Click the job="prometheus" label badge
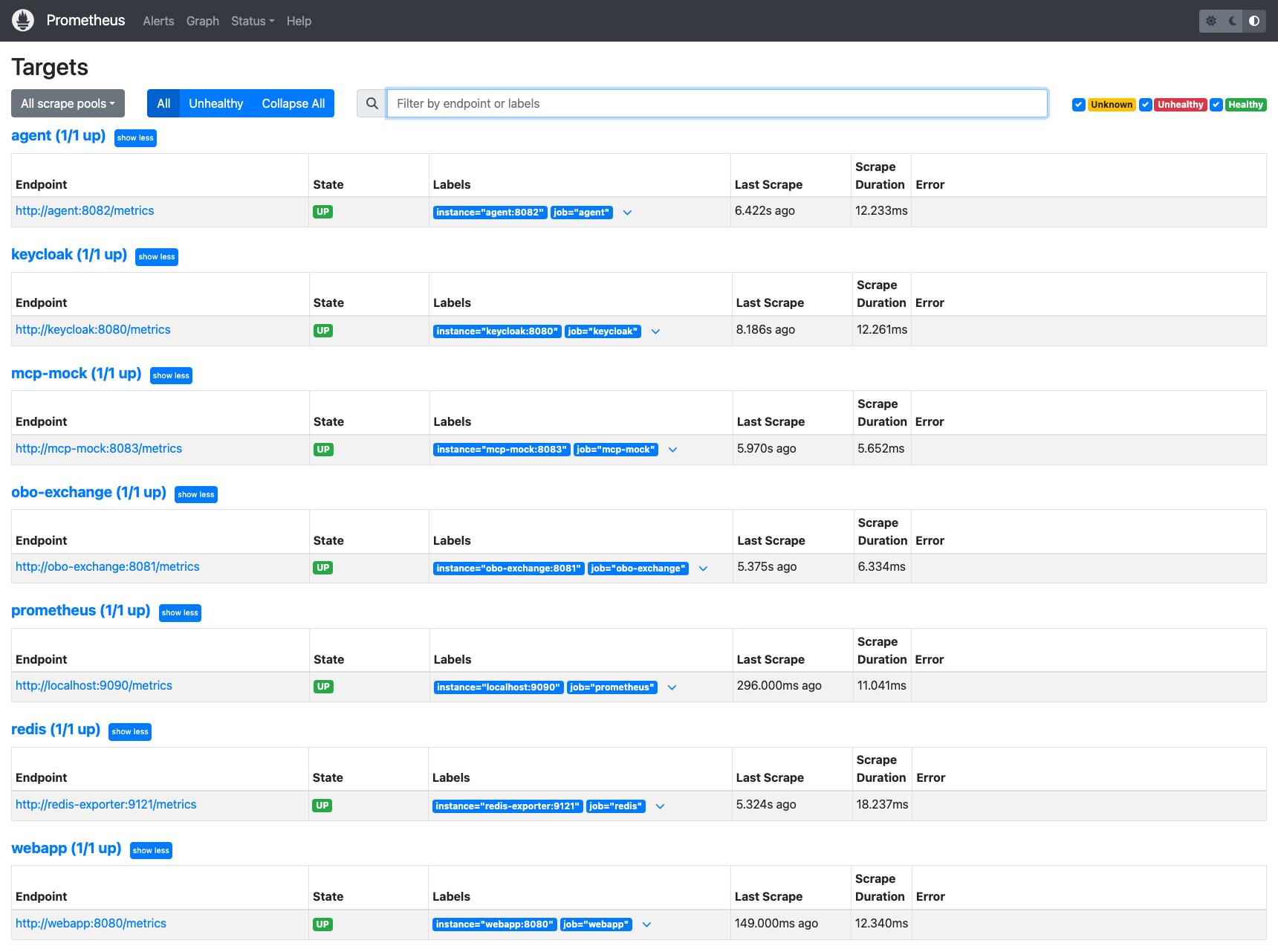The width and height of the screenshot is (1278, 952). pyautogui.click(x=612, y=687)
